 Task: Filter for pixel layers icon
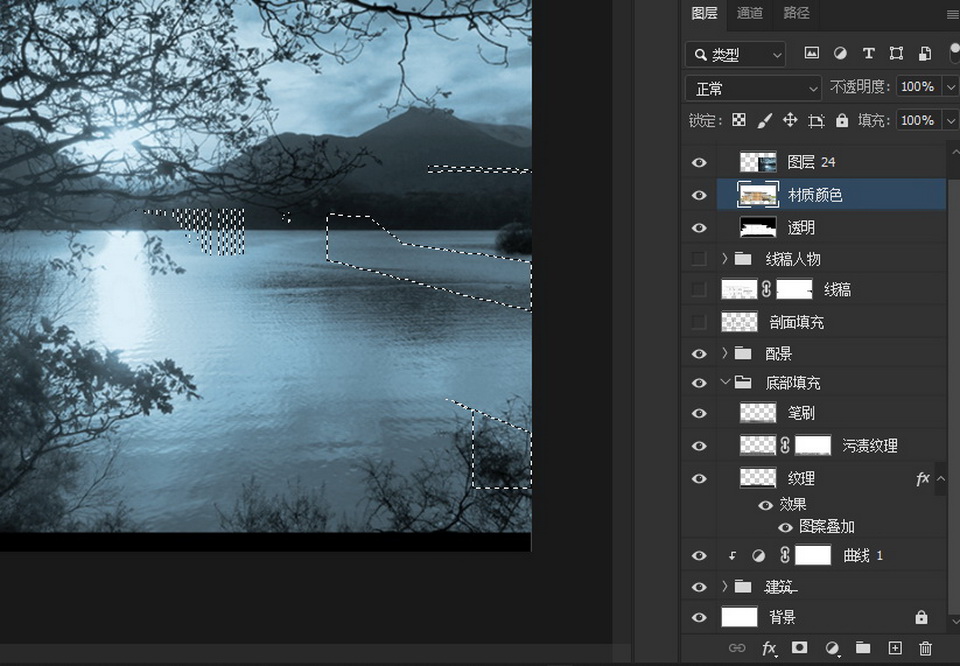[x=812, y=53]
